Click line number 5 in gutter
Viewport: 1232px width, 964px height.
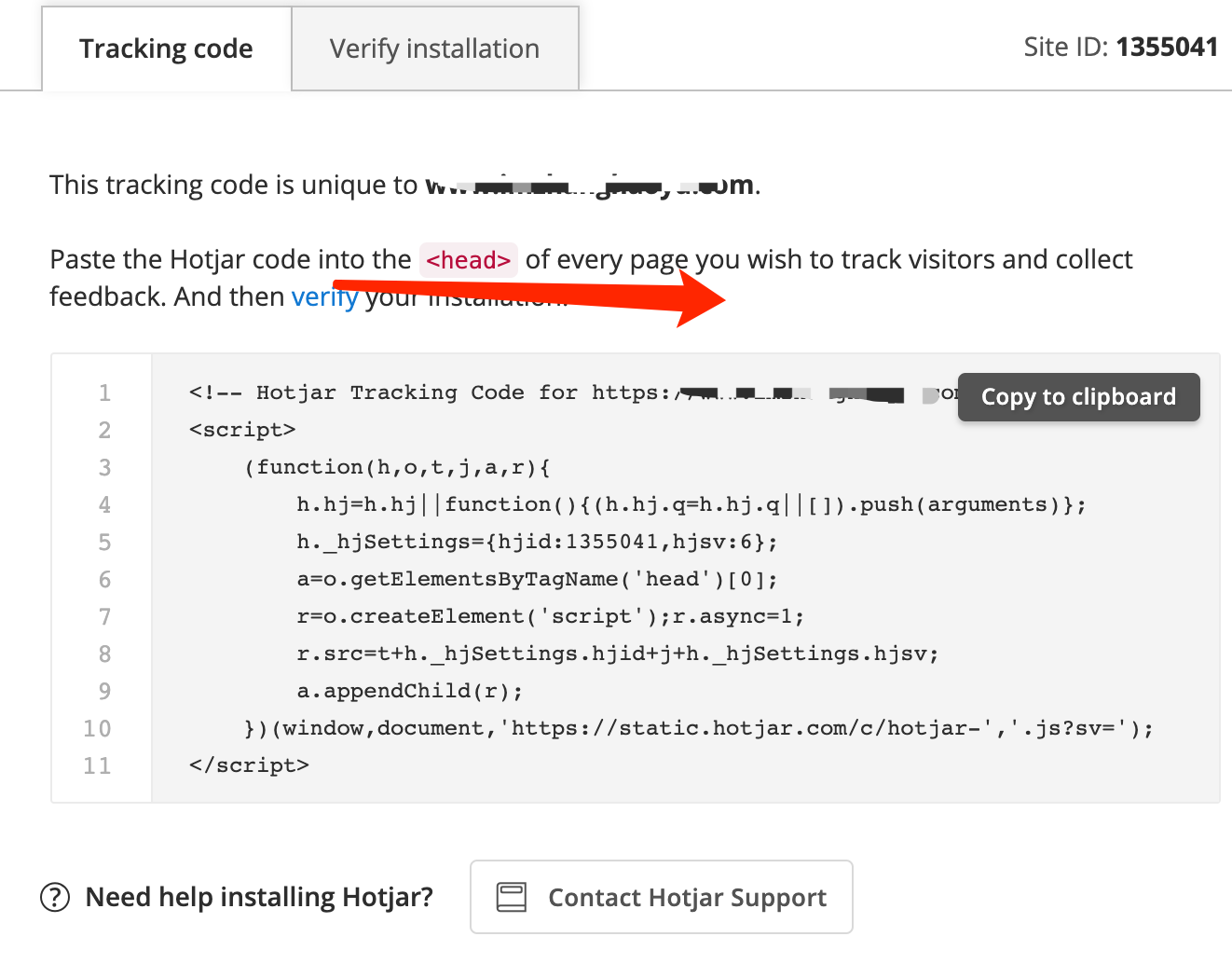pos(104,542)
